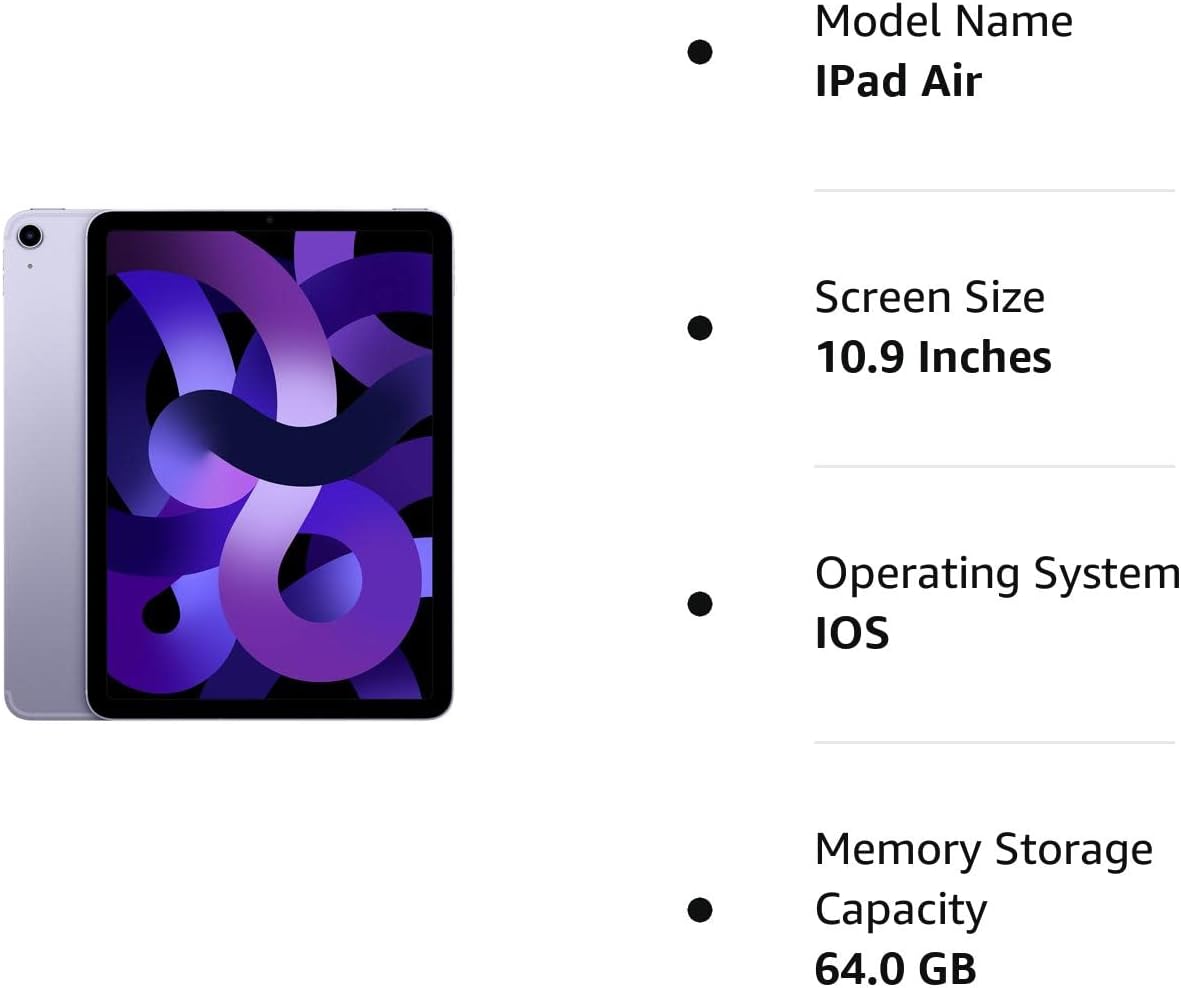This screenshot has height=988, width=1181.
Task: Click the bullet beside Screen Size
Action: (x=700, y=328)
